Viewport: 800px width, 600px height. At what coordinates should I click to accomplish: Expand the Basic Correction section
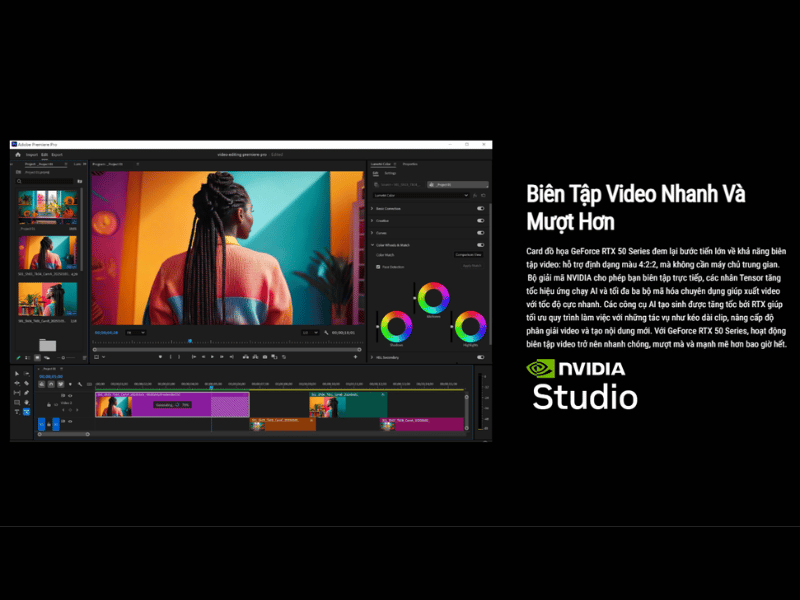372,208
